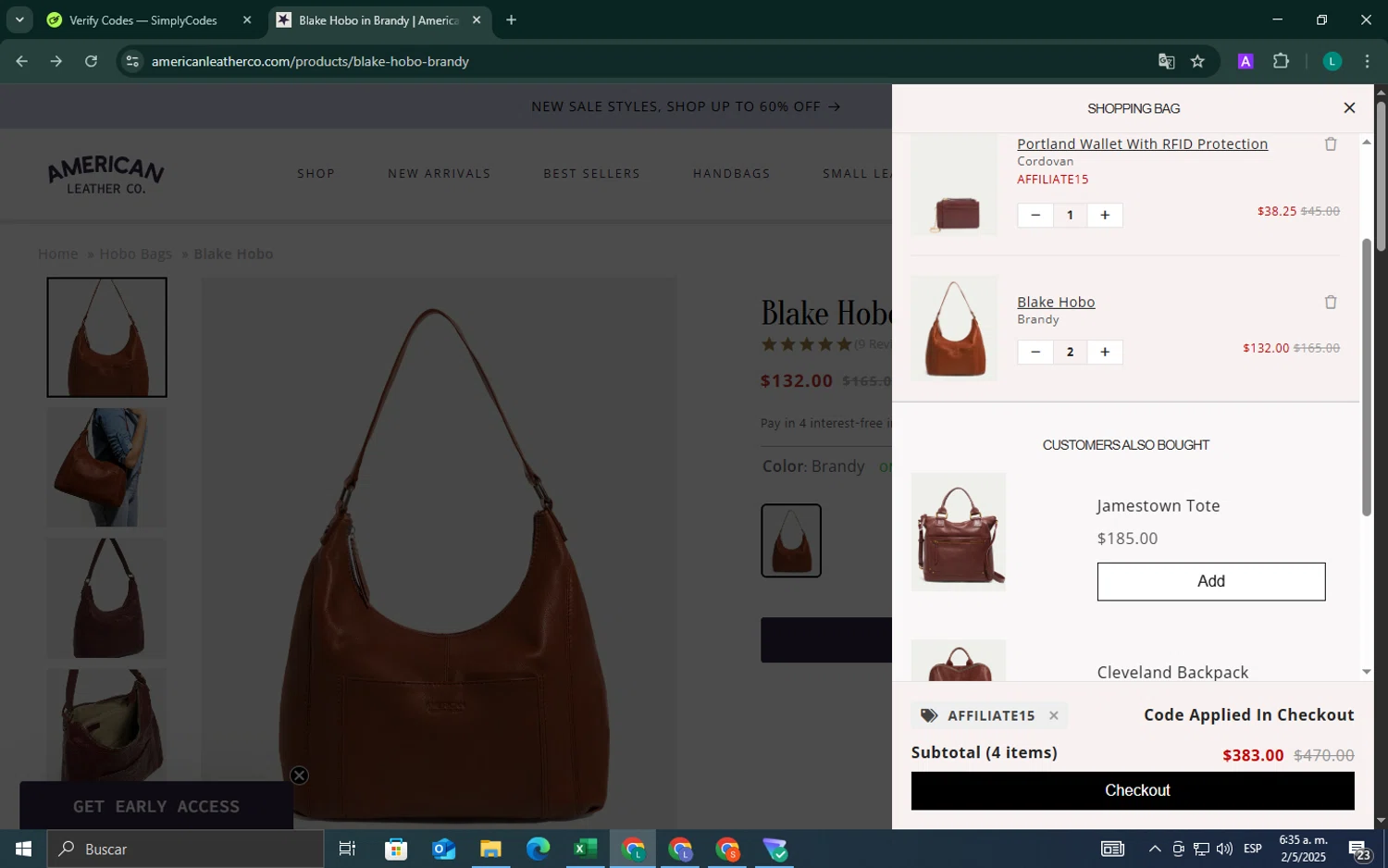Click the Blake Hobo bag thumbnail

(x=954, y=329)
